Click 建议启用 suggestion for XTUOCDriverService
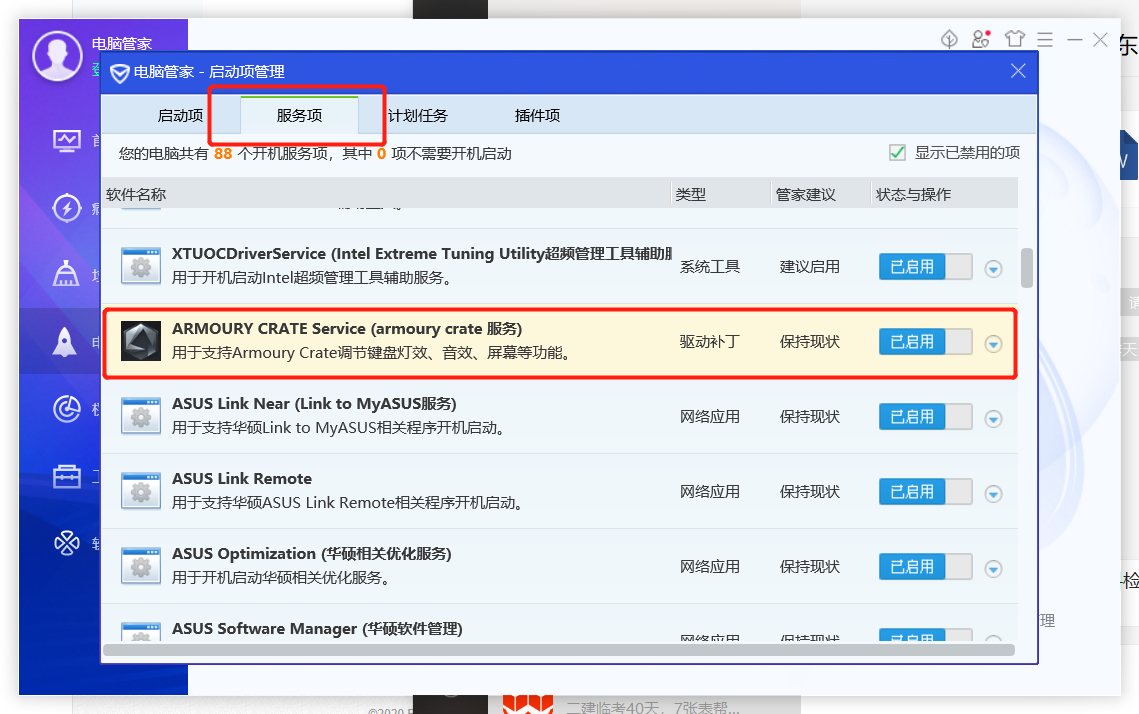The image size is (1139, 714). pyautogui.click(x=810, y=267)
